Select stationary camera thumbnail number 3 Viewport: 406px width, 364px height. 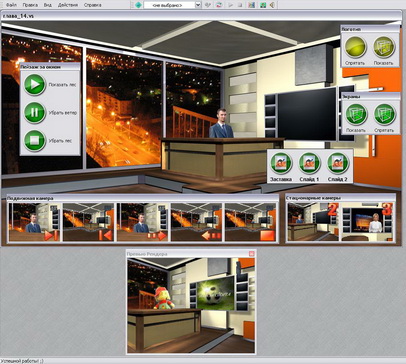[x=367, y=222]
